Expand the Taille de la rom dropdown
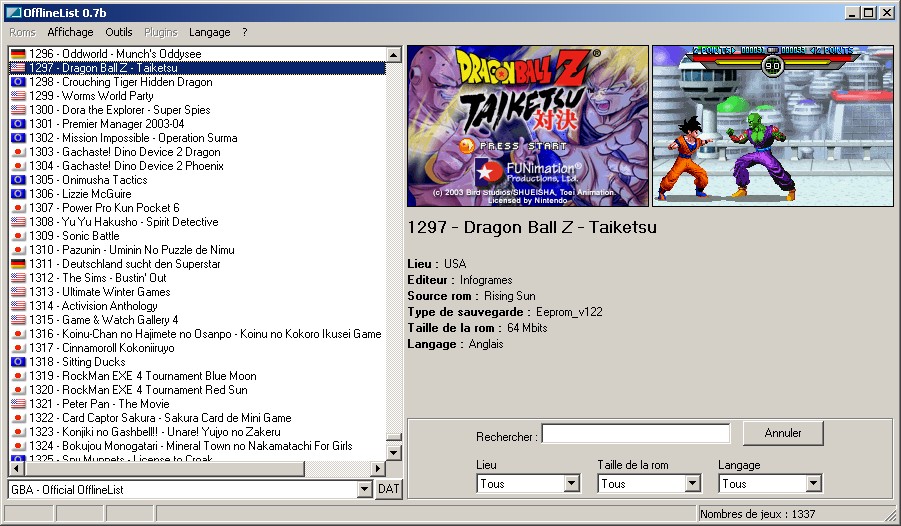 click(x=692, y=483)
